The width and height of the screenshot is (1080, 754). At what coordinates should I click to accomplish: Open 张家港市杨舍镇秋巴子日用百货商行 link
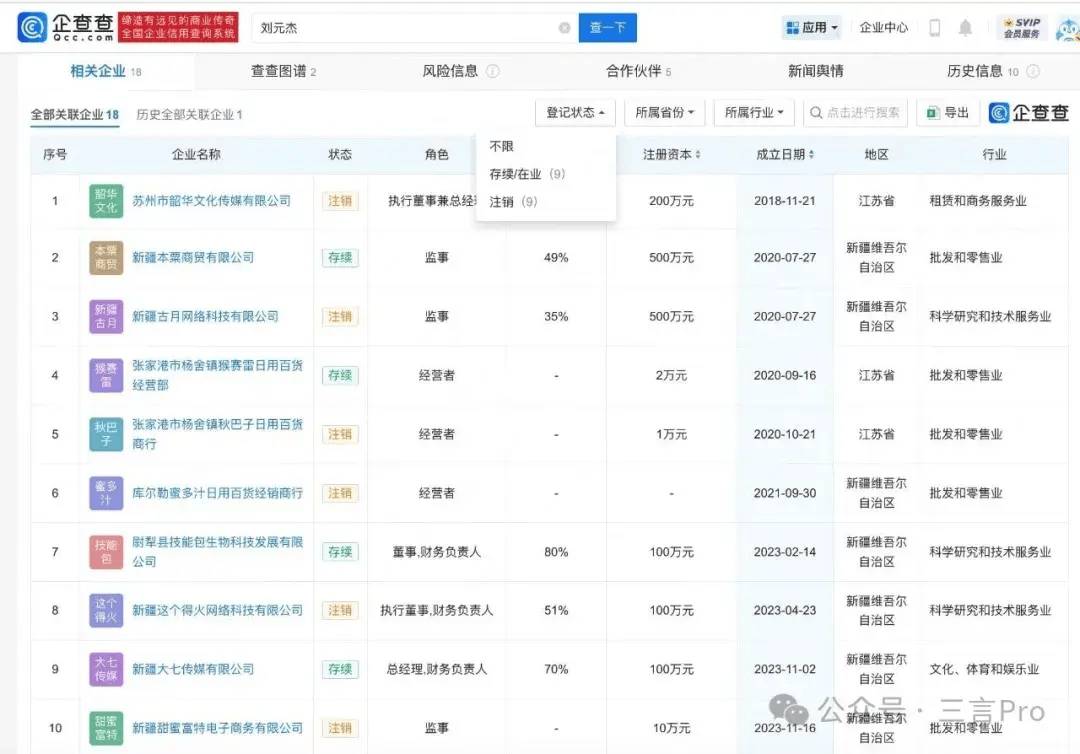pos(218,434)
